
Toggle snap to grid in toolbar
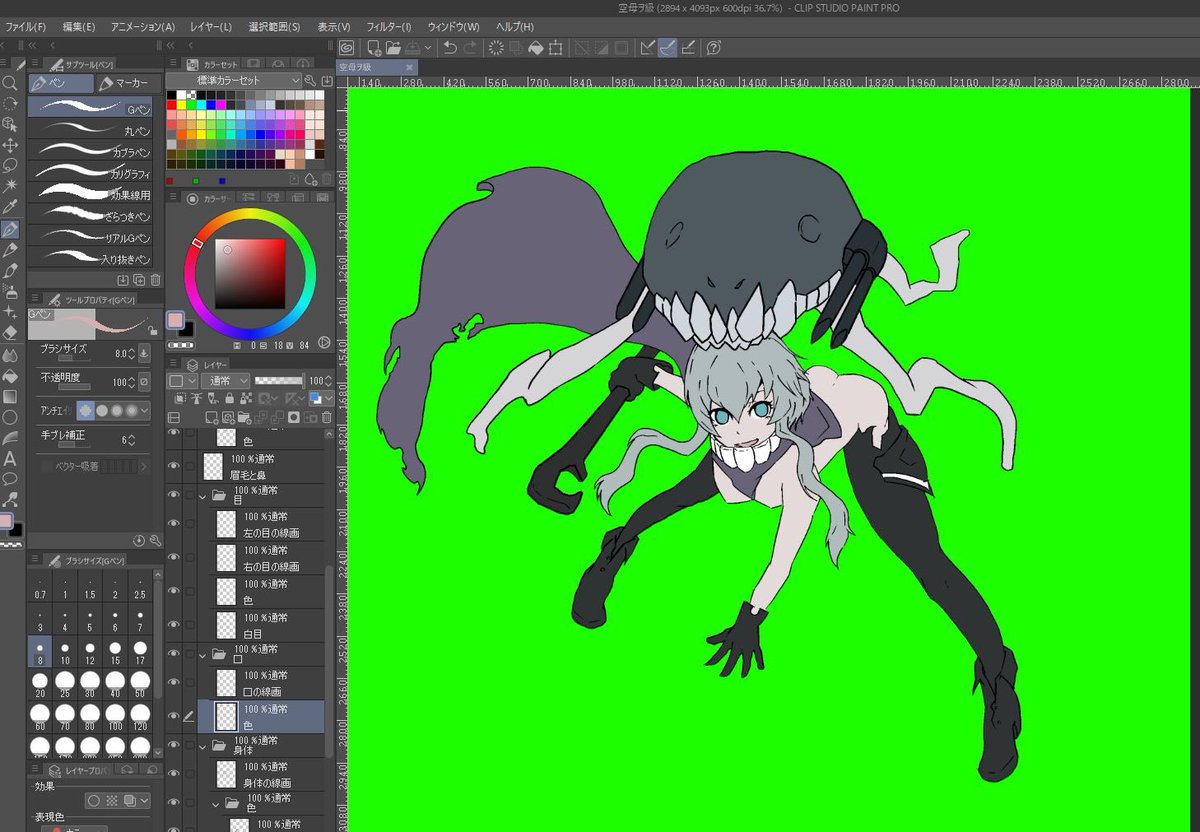pos(688,47)
